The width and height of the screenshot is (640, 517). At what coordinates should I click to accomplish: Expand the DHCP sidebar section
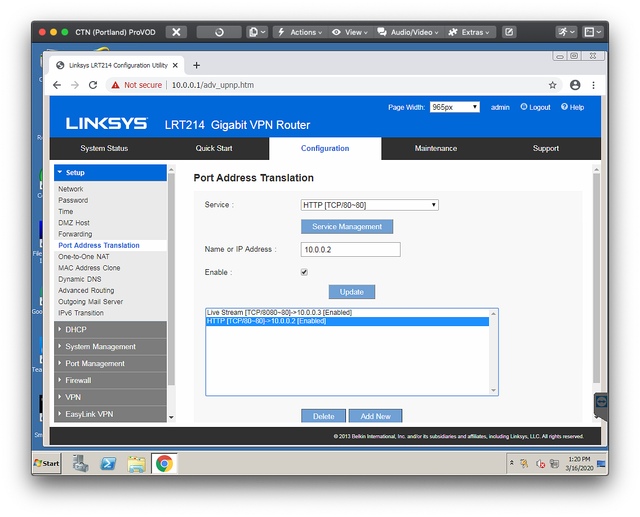[110, 330]
